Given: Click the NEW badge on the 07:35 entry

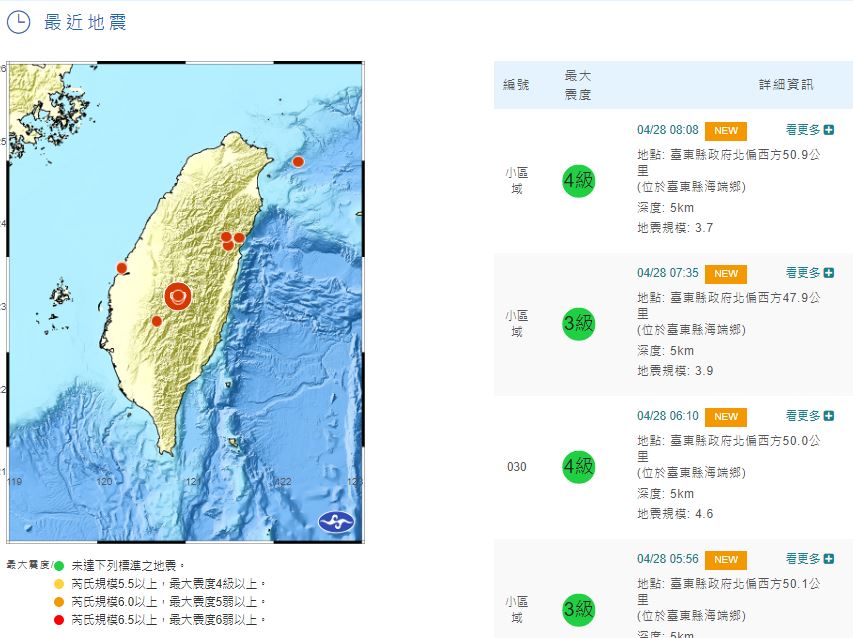Looking at the screenshot, I should tap(725, 274).
